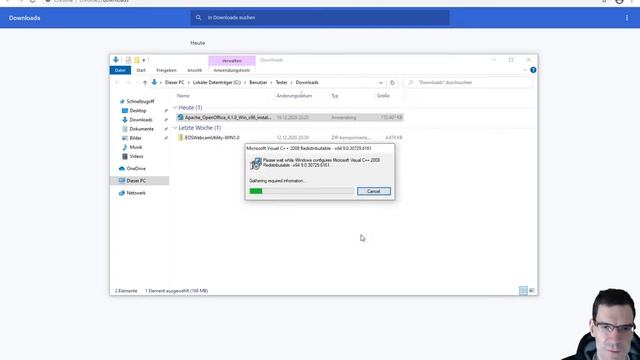Click the pin icon beside Bilder
The image size is (640, 360).
point(166,138)
